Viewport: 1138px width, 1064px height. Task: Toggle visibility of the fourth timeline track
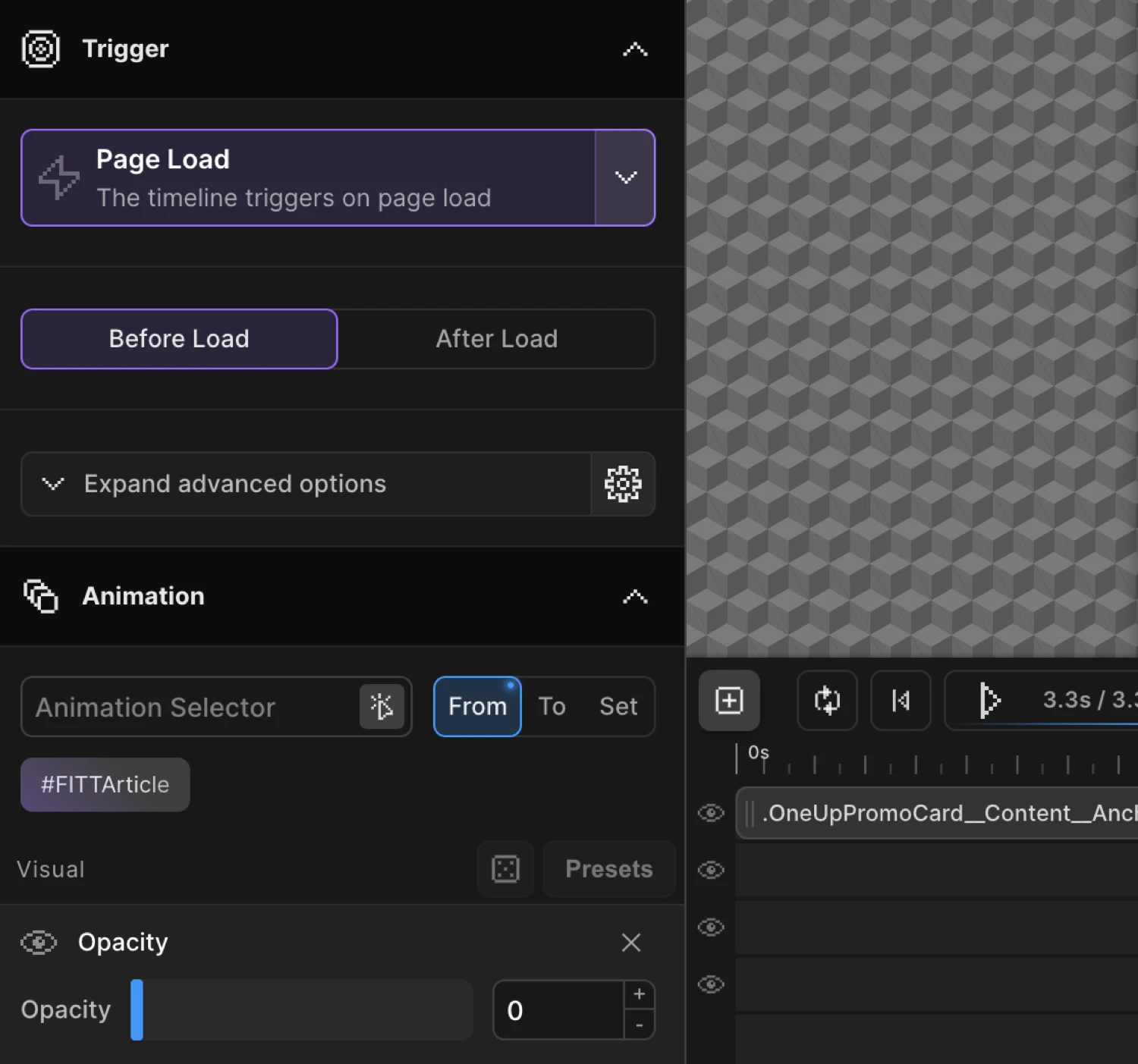coord(711,984)
